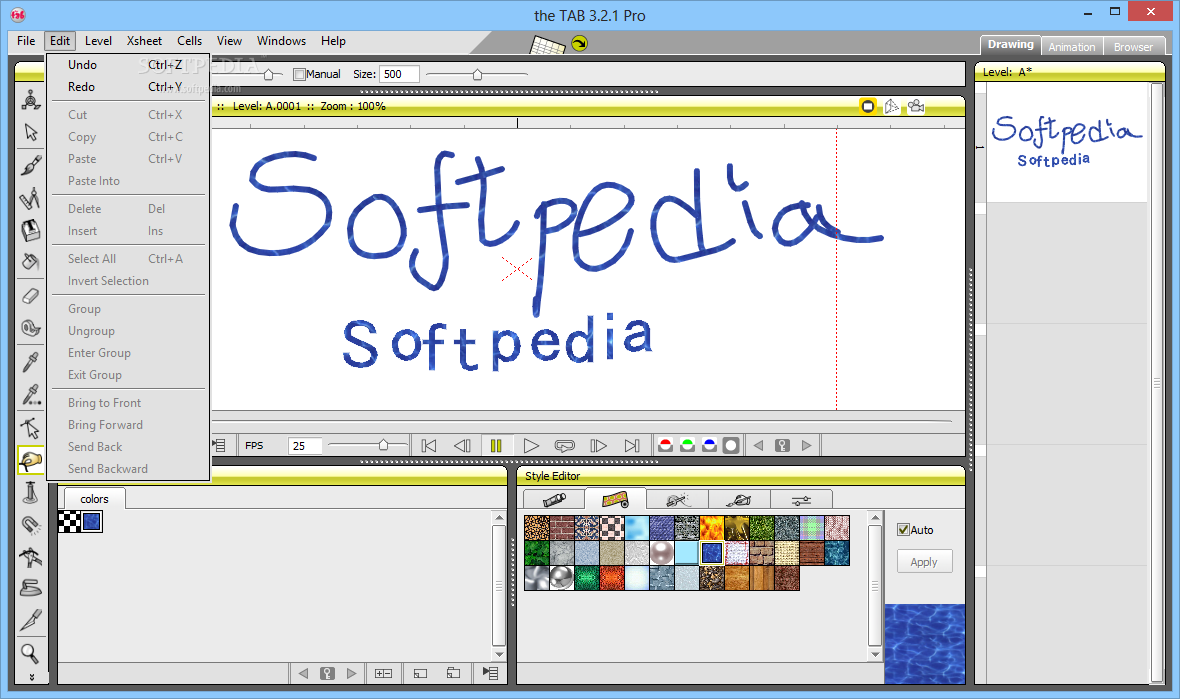
Task: Select the highlighted hand-with-key tool
Action: click(x=31, y=460)
